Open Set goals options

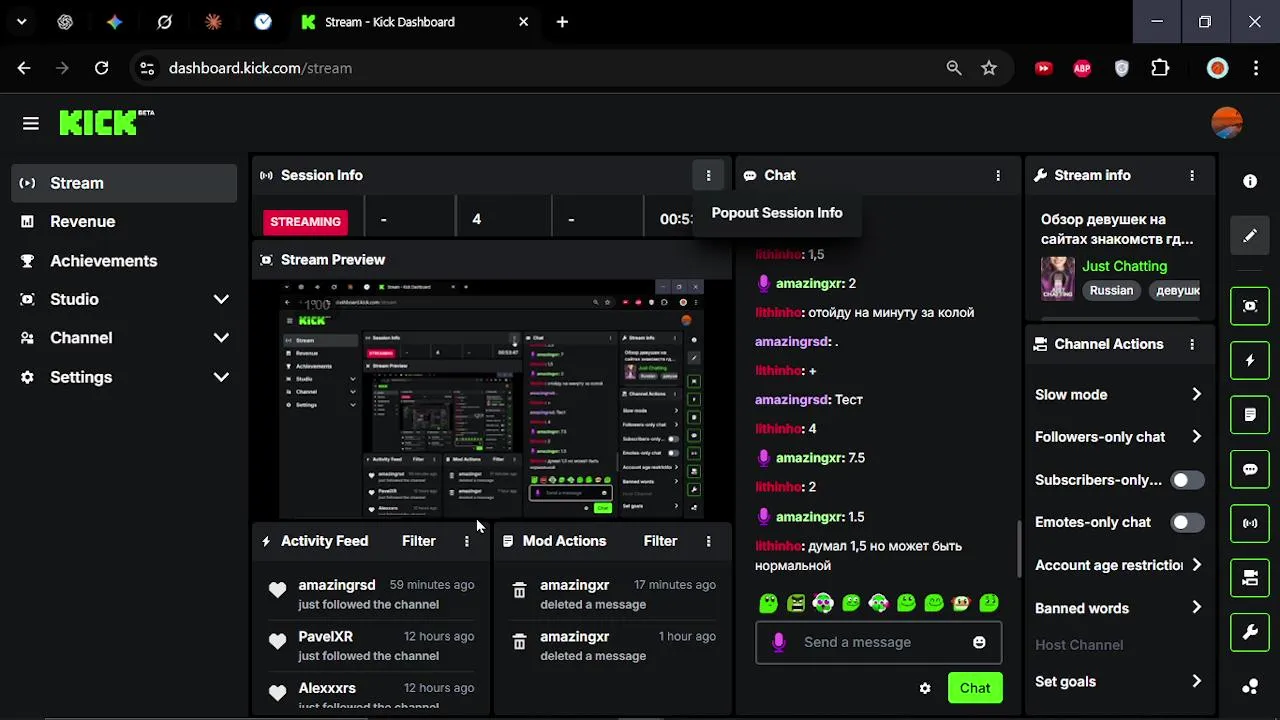pos(1119,682)
